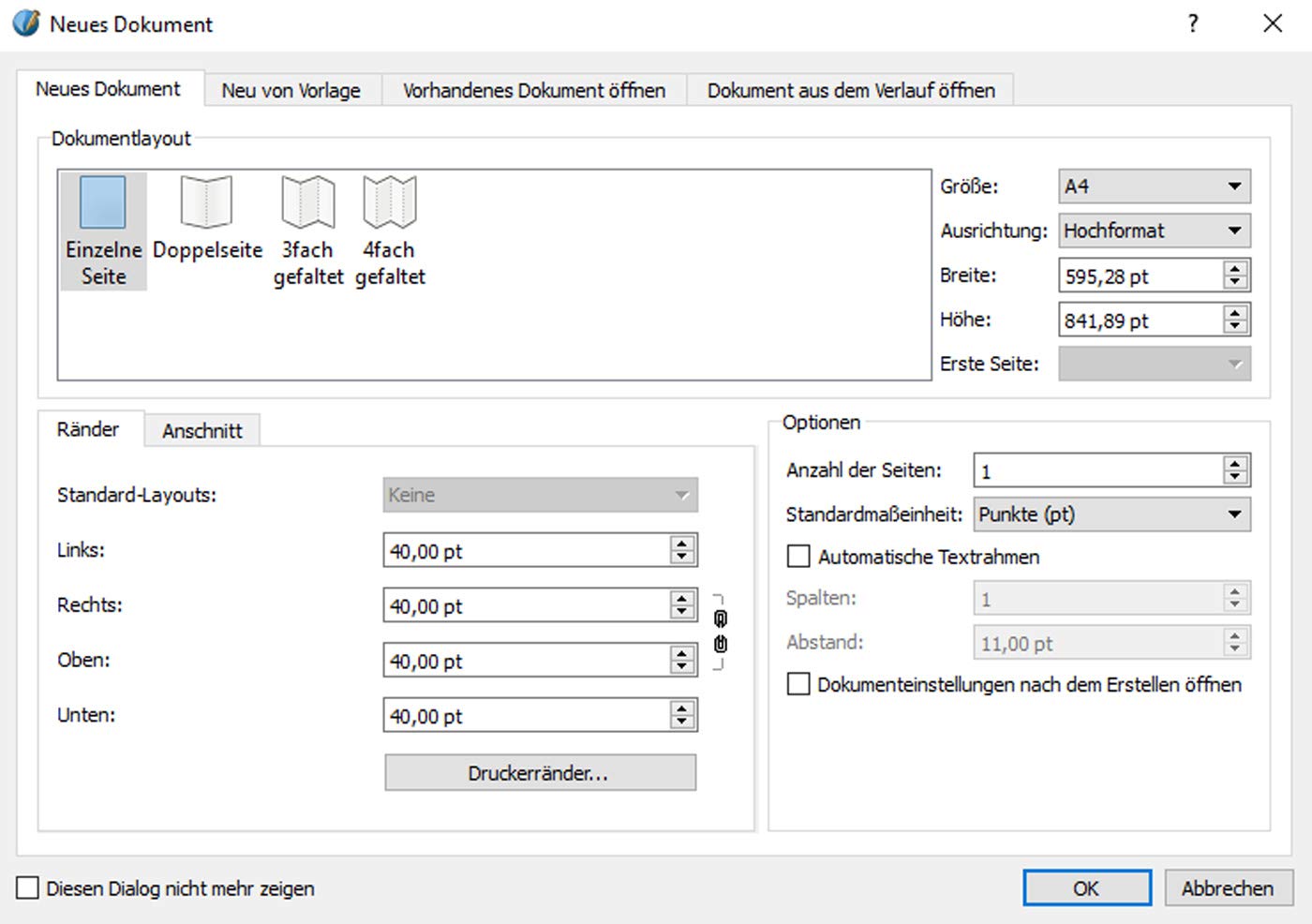Open Vorhandenes Dokument öffnen tab
The image size is (1312, 924).
click(x=534, y=91)
